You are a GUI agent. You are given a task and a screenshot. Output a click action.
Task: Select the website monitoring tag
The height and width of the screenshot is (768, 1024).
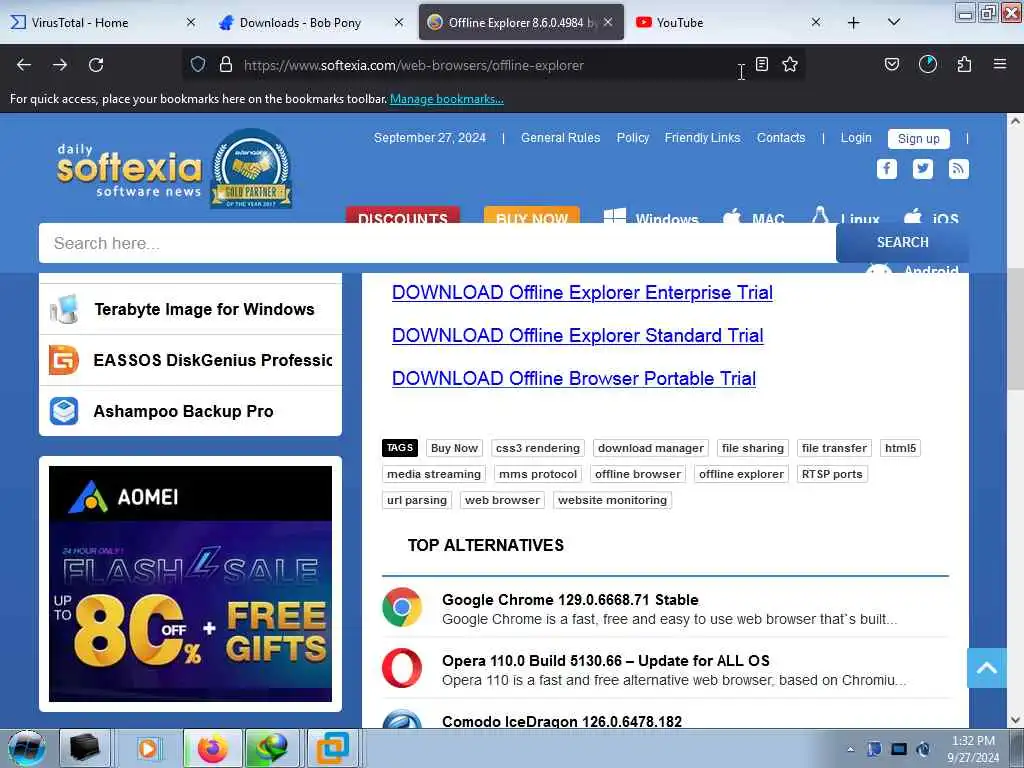pyautogui.click(x=613, y=500)
